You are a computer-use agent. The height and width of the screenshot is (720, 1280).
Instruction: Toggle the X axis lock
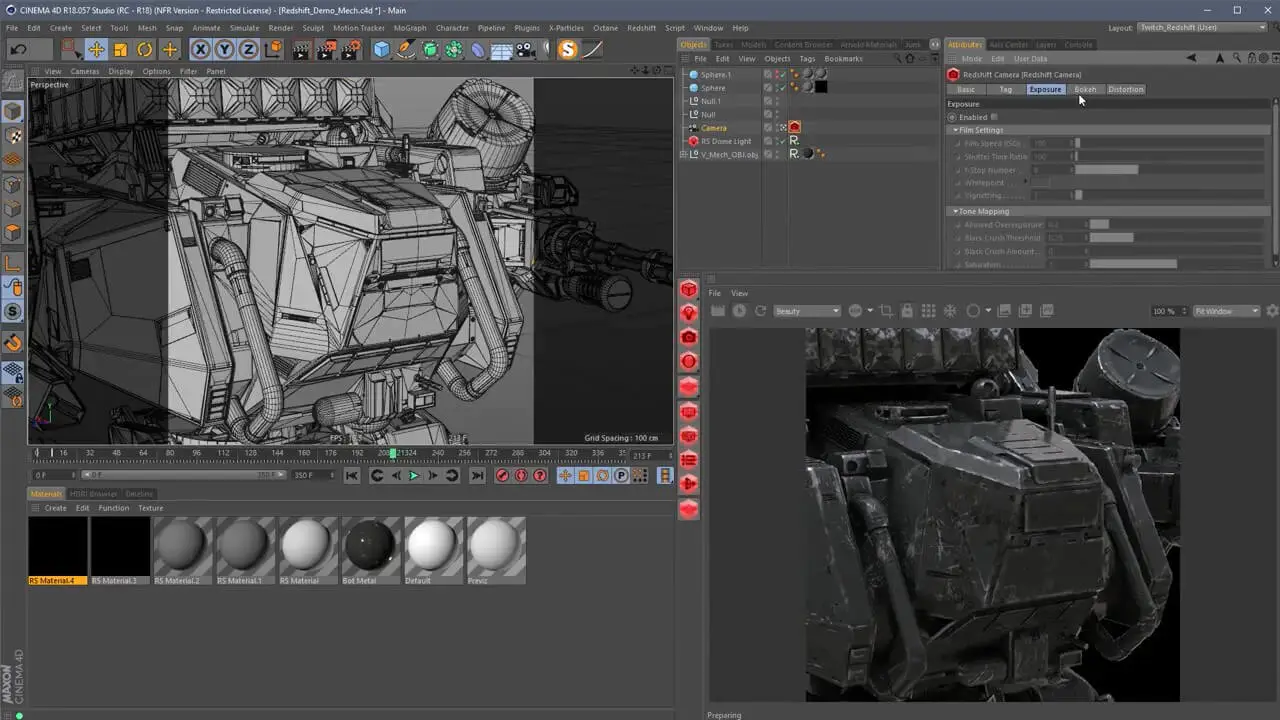tap(201, 49)
